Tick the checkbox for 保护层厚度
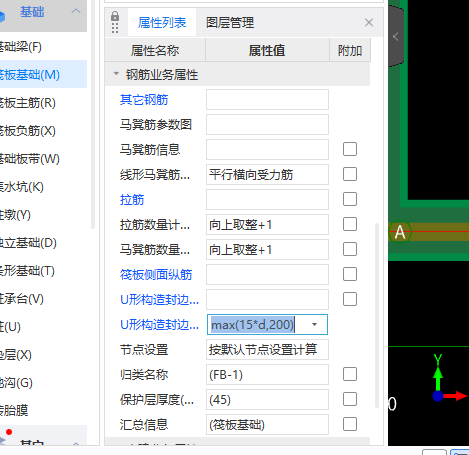 pos(350,399)
